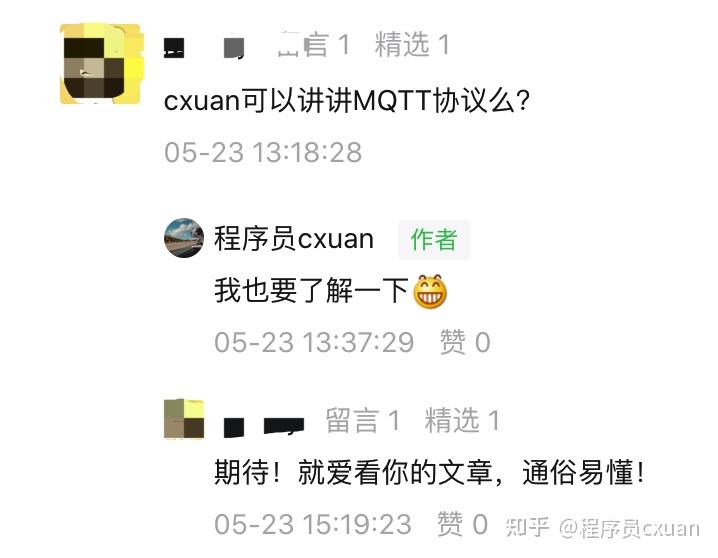
Task: Click the grinning emoji in author's reply
Action: tap(430, 291)
